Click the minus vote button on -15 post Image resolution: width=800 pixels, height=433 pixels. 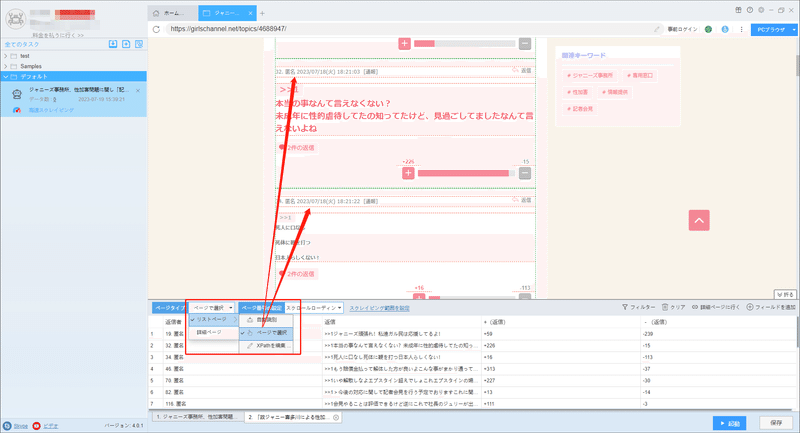[x=525, y=173]
